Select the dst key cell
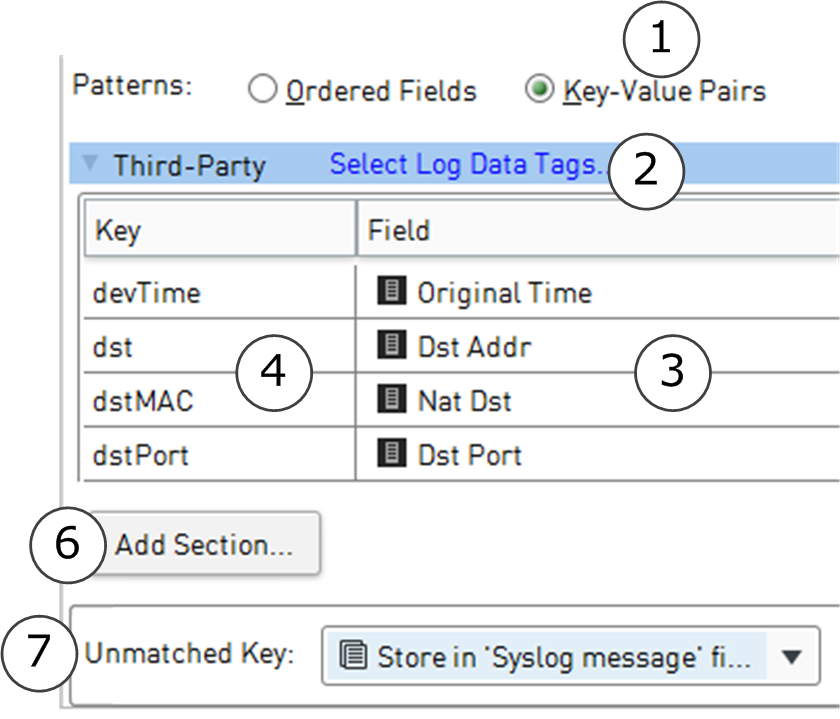840x719 pixels. 113,347
